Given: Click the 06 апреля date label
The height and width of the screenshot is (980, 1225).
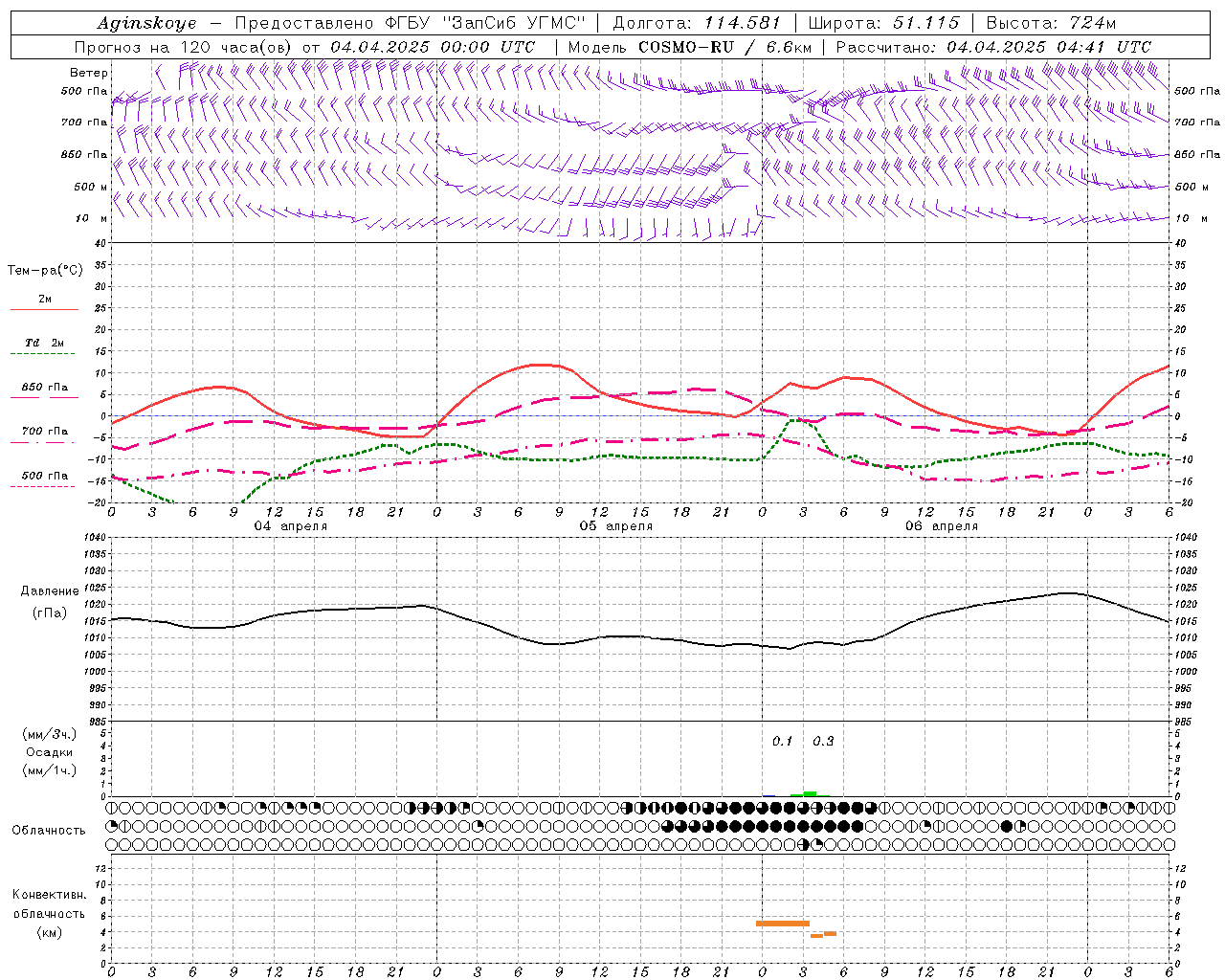Looking at the screenshot, I should pyautogui.click(x=942, y=526).
